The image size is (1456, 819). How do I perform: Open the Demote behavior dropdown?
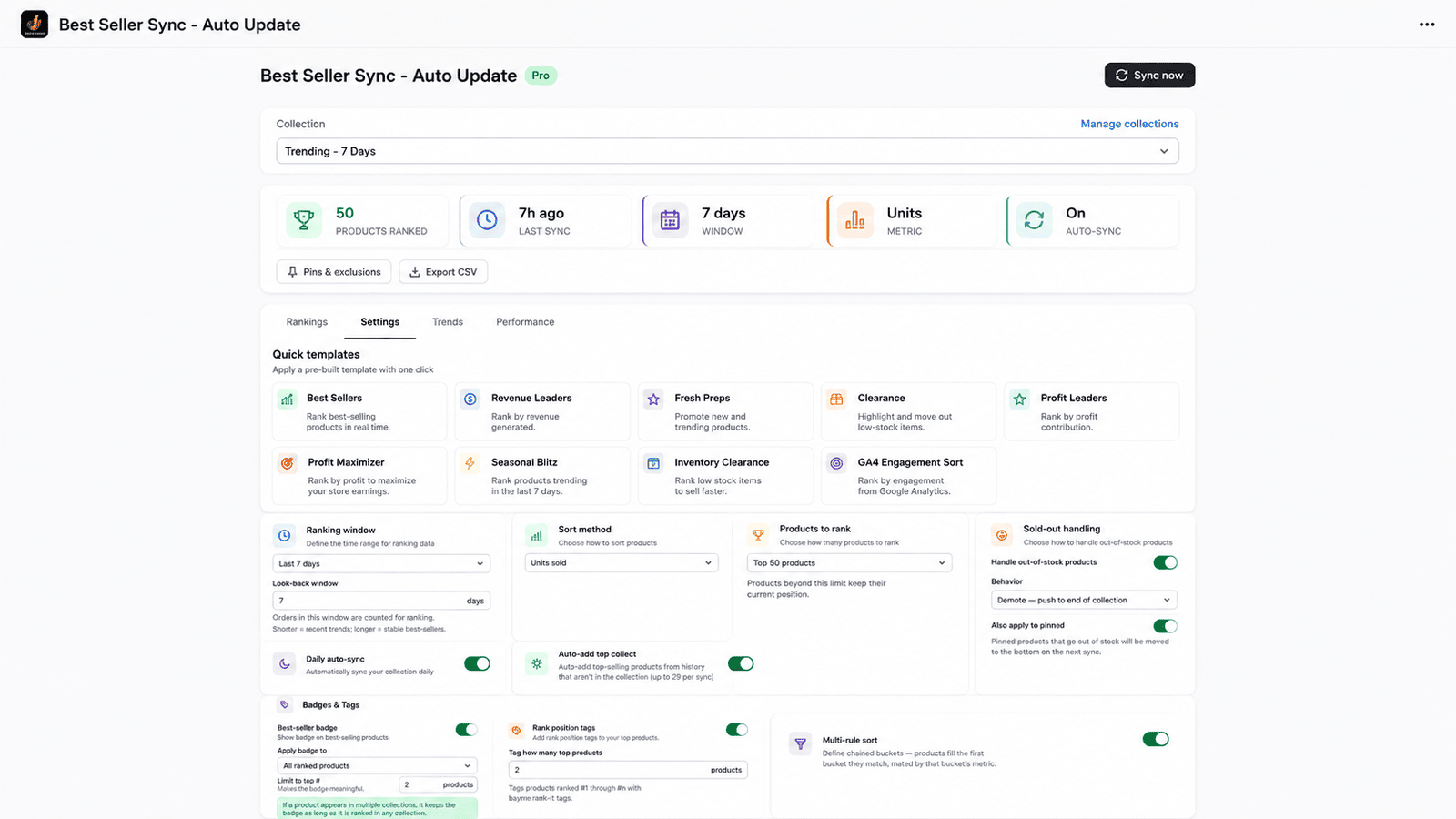tap(1084, 600)
